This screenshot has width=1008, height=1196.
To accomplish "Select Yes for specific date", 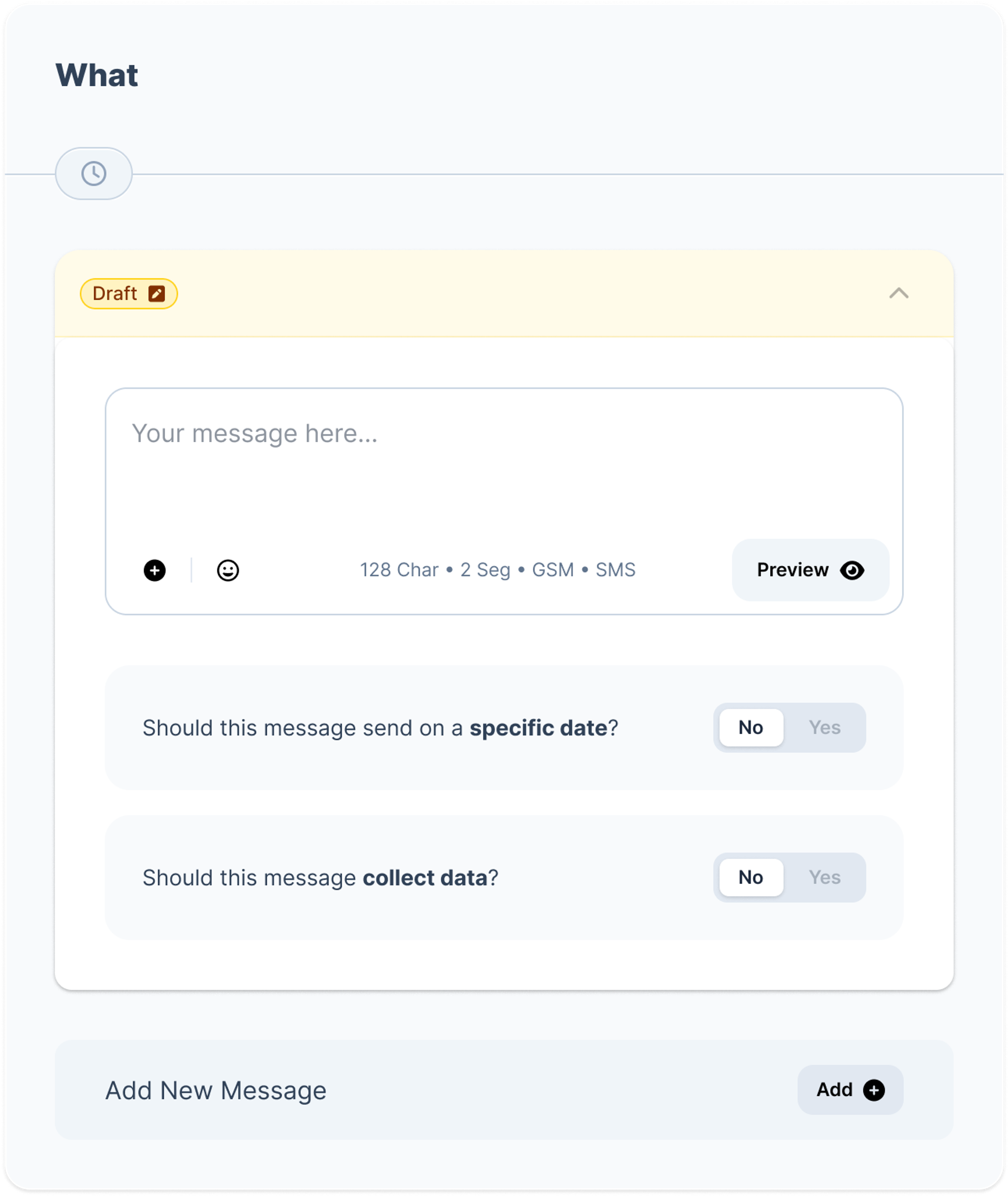I will [x=824, y=727].
